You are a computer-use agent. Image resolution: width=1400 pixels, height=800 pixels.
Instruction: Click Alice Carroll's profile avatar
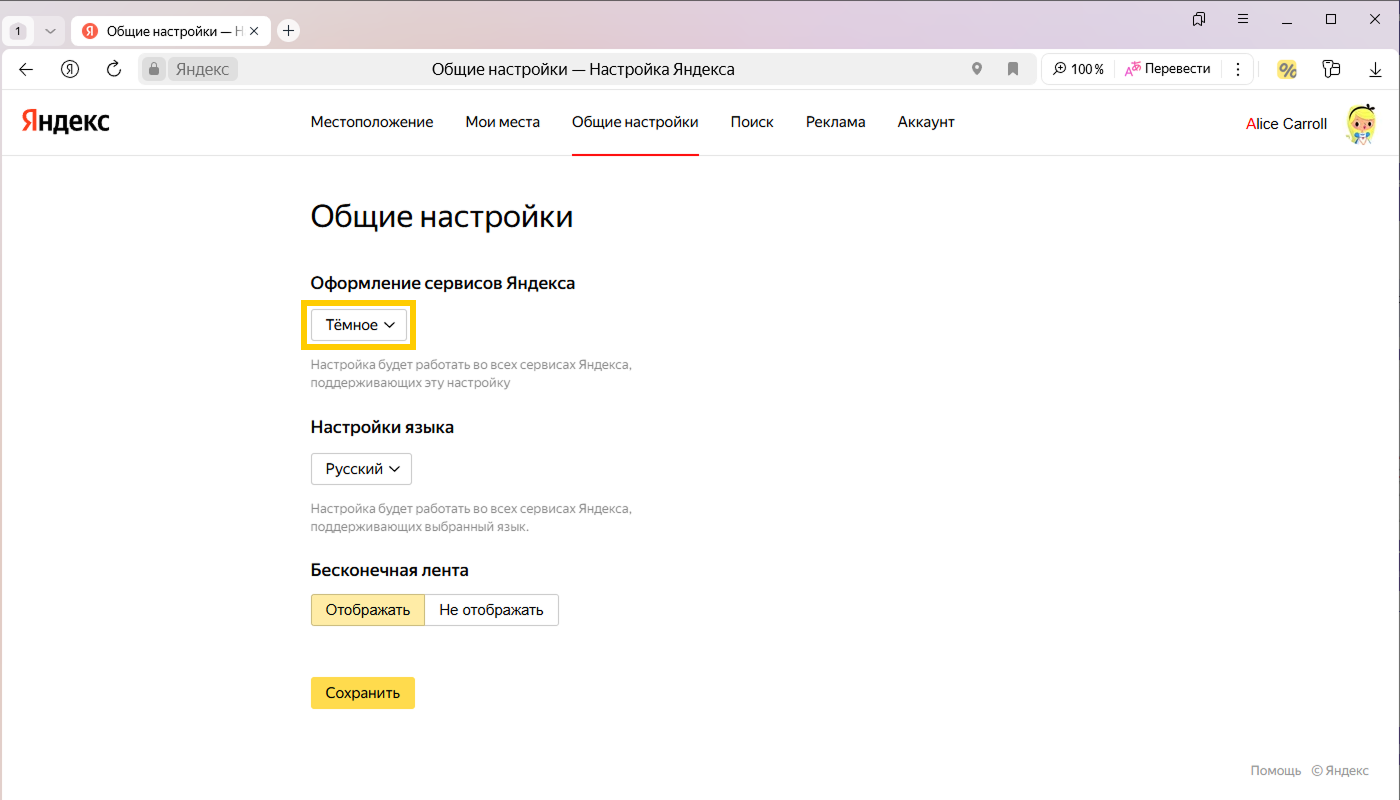1360,124
